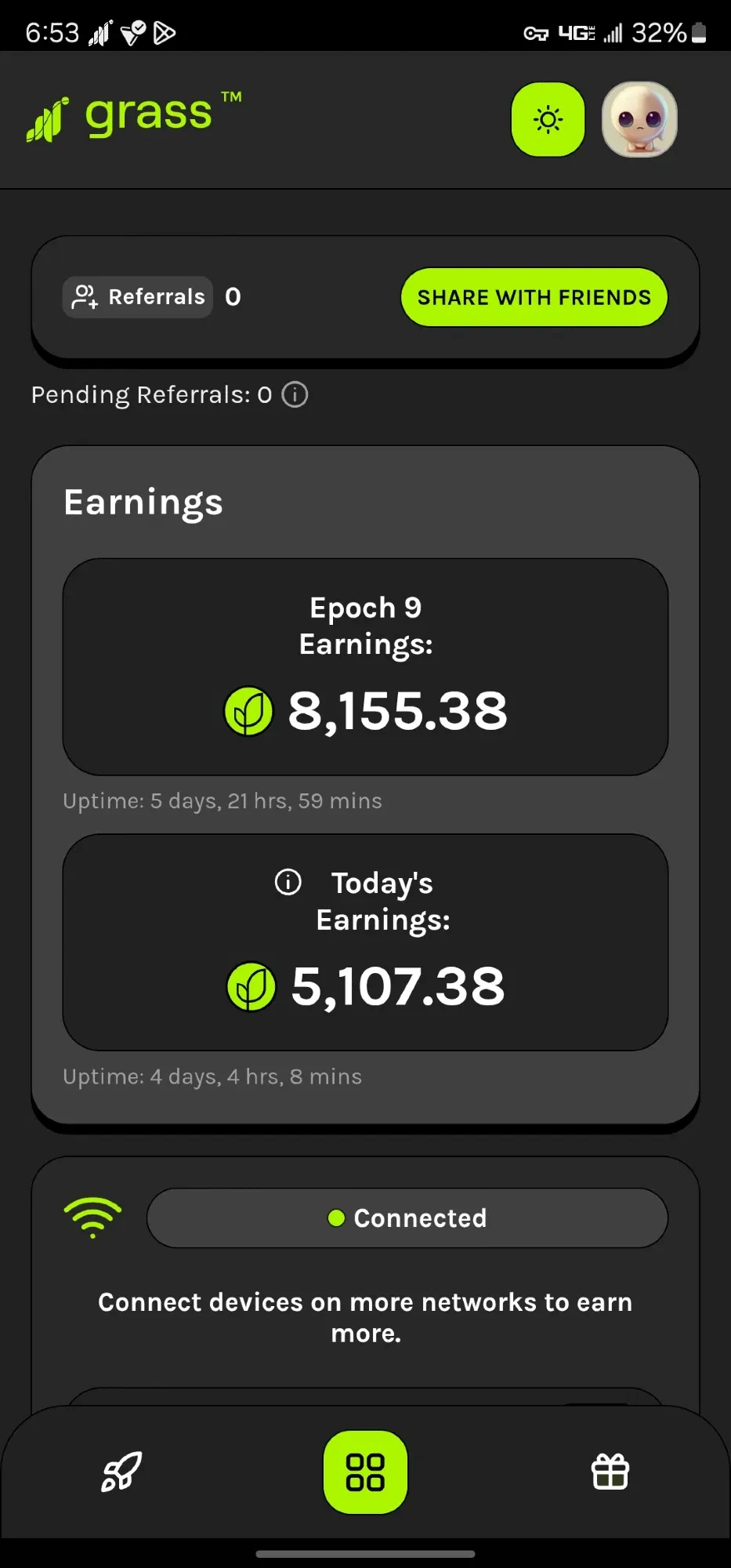The height and width of the screenshot is (1568, 731).
Task: Open the profile avatar picture
Action: point(639,119)
